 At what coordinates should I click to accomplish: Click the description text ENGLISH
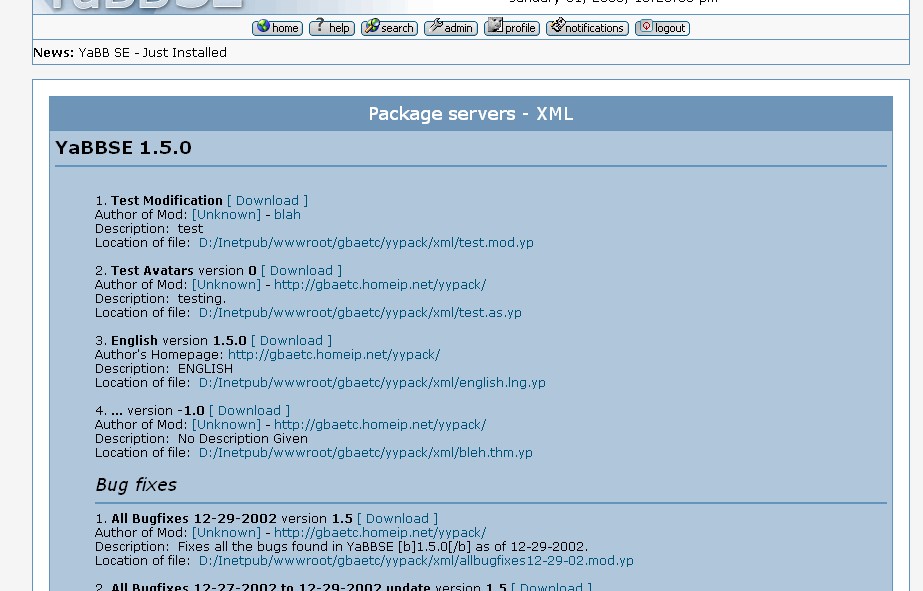pyautogui.click(x=205, y=369)
